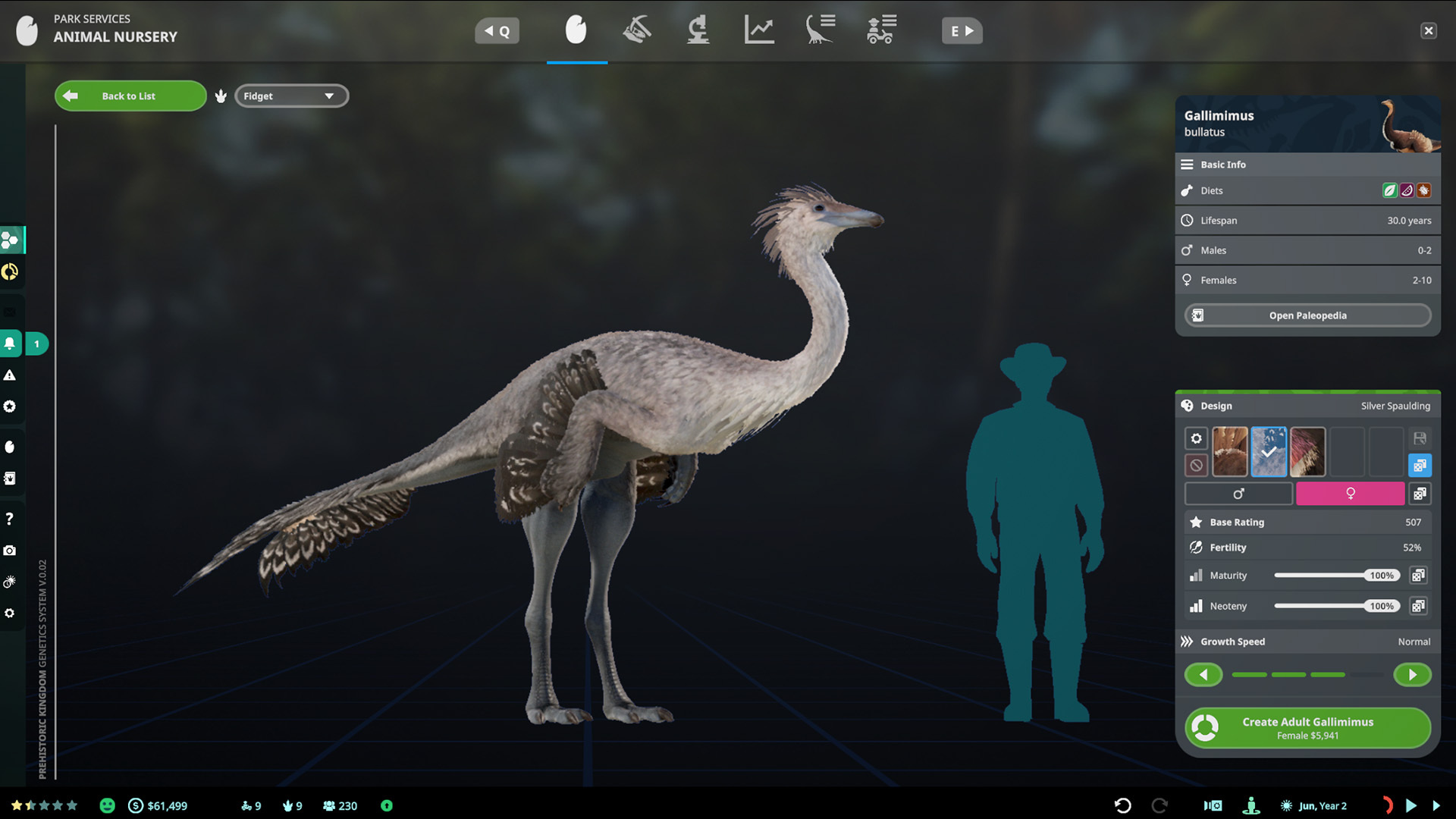Click the guest count 230 indicator
This screenshot has width=1456, height=819.
[340, 806]
